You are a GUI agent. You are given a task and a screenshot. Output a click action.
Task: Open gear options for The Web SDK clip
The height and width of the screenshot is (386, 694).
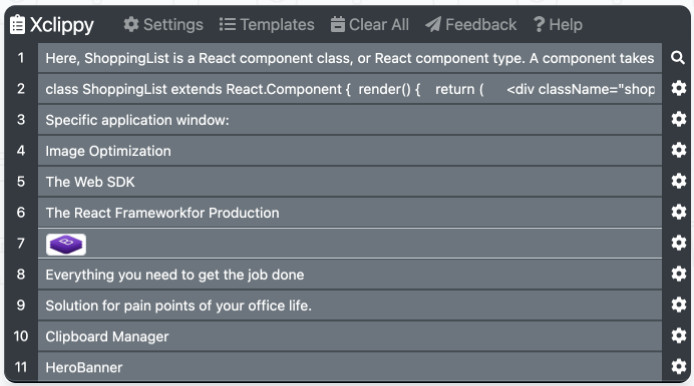point(679,181)
